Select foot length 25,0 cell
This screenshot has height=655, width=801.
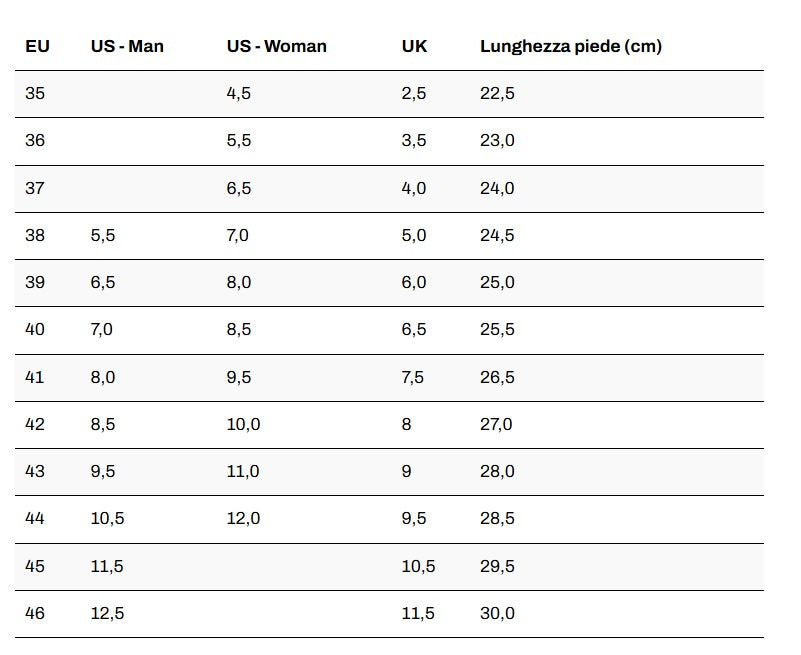click(x=497, y=282)
